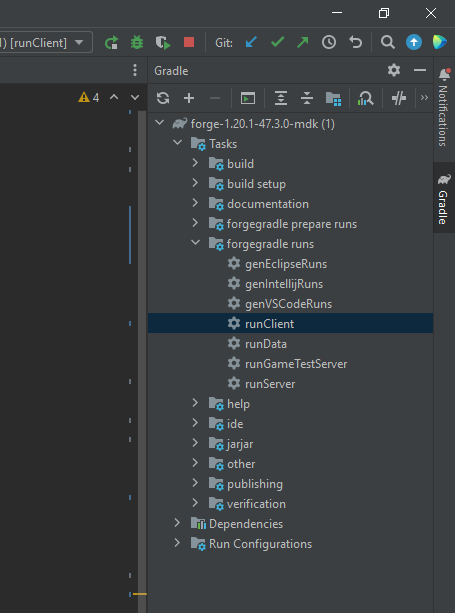Select the folder with blue grid toolbar icon
Image resolution: width=455 pixels, height=613 pixels.
click(x=333, y=98)
